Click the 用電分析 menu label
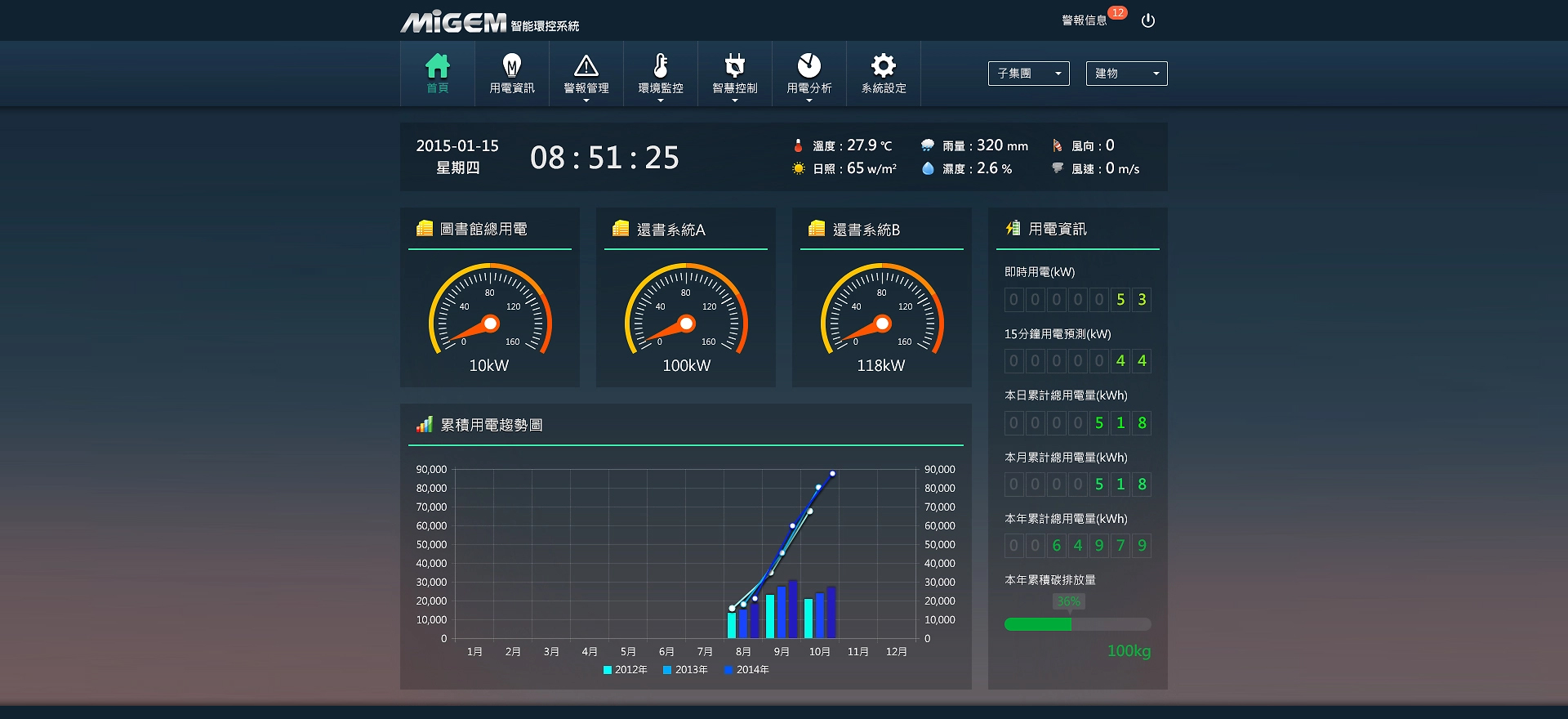 click(809, 88)
